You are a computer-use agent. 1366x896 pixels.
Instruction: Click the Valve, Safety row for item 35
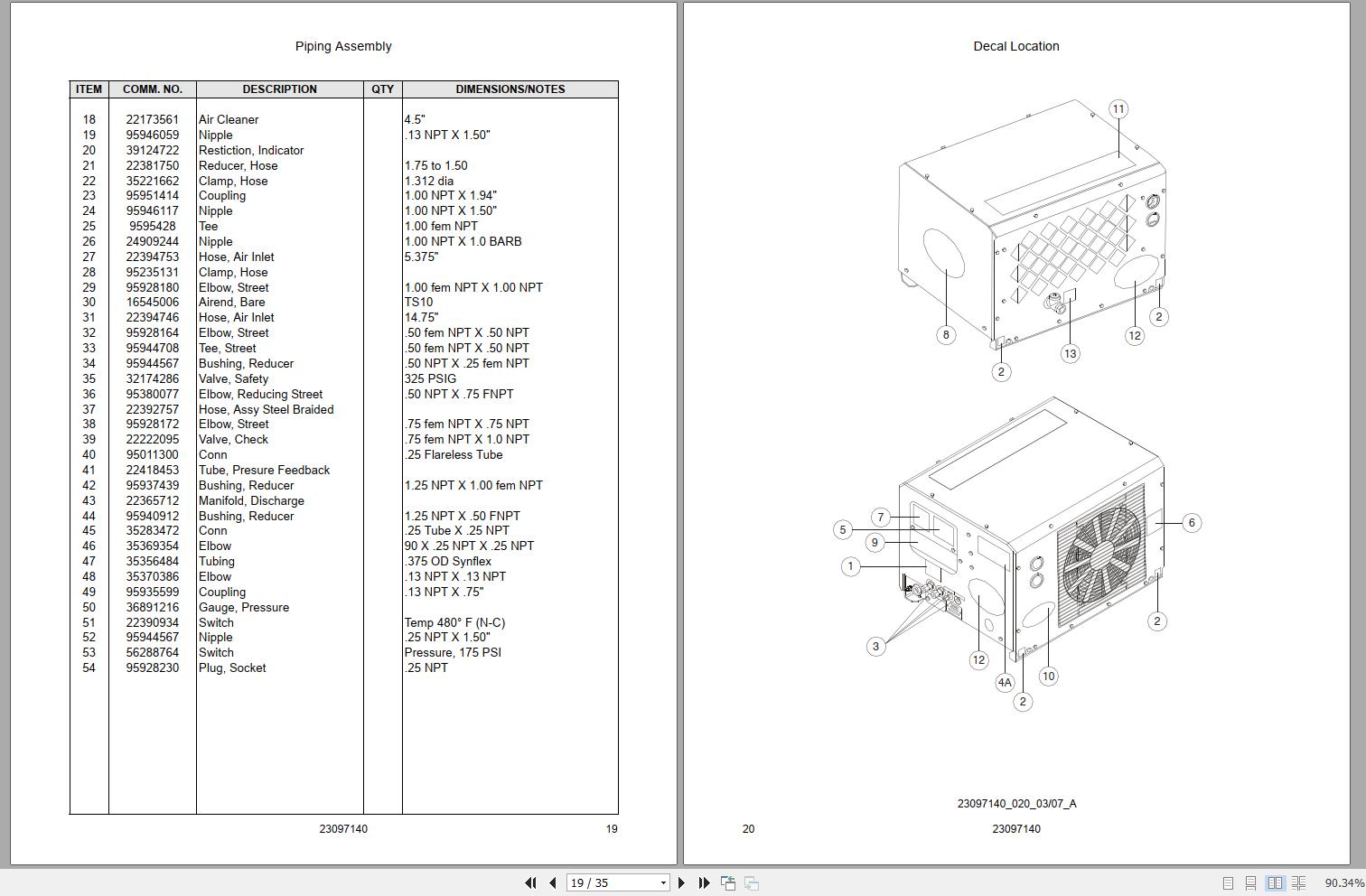(234, 378)
